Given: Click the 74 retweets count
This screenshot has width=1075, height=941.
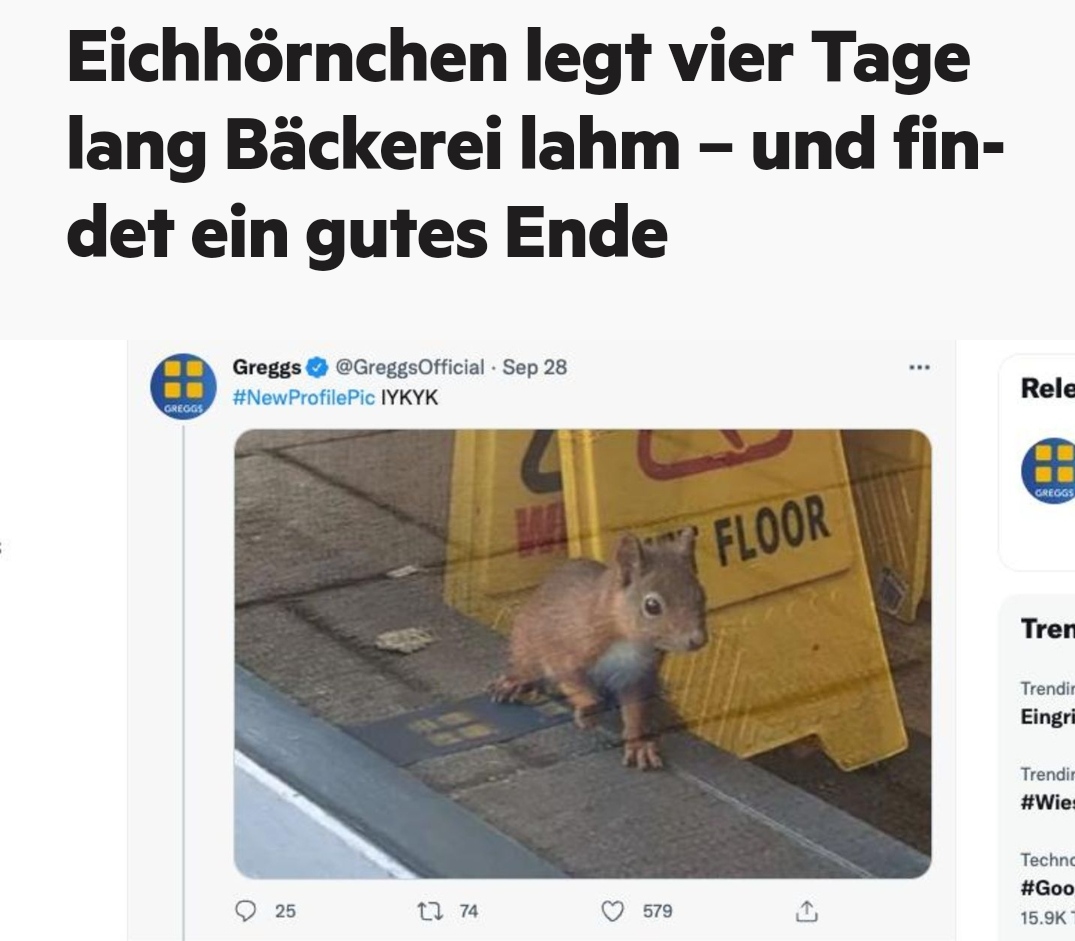Looking at the screenshot, I should 468,911.
